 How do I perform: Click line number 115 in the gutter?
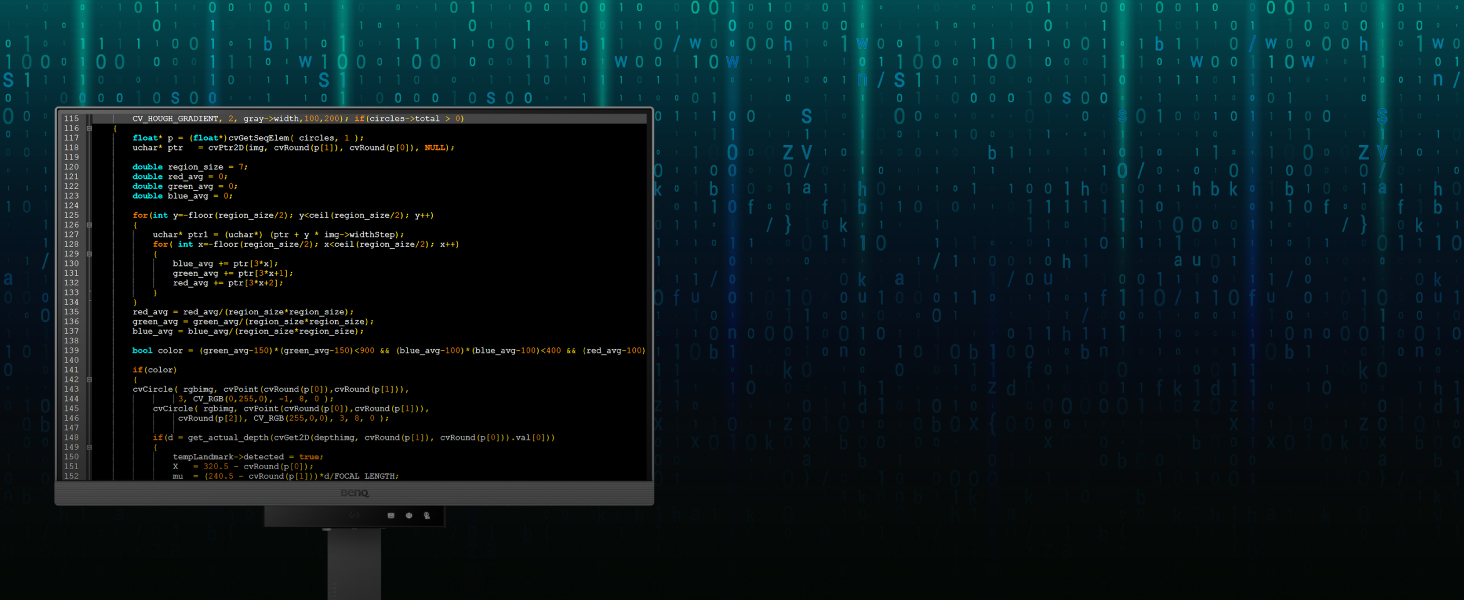(x=71, y=118)
